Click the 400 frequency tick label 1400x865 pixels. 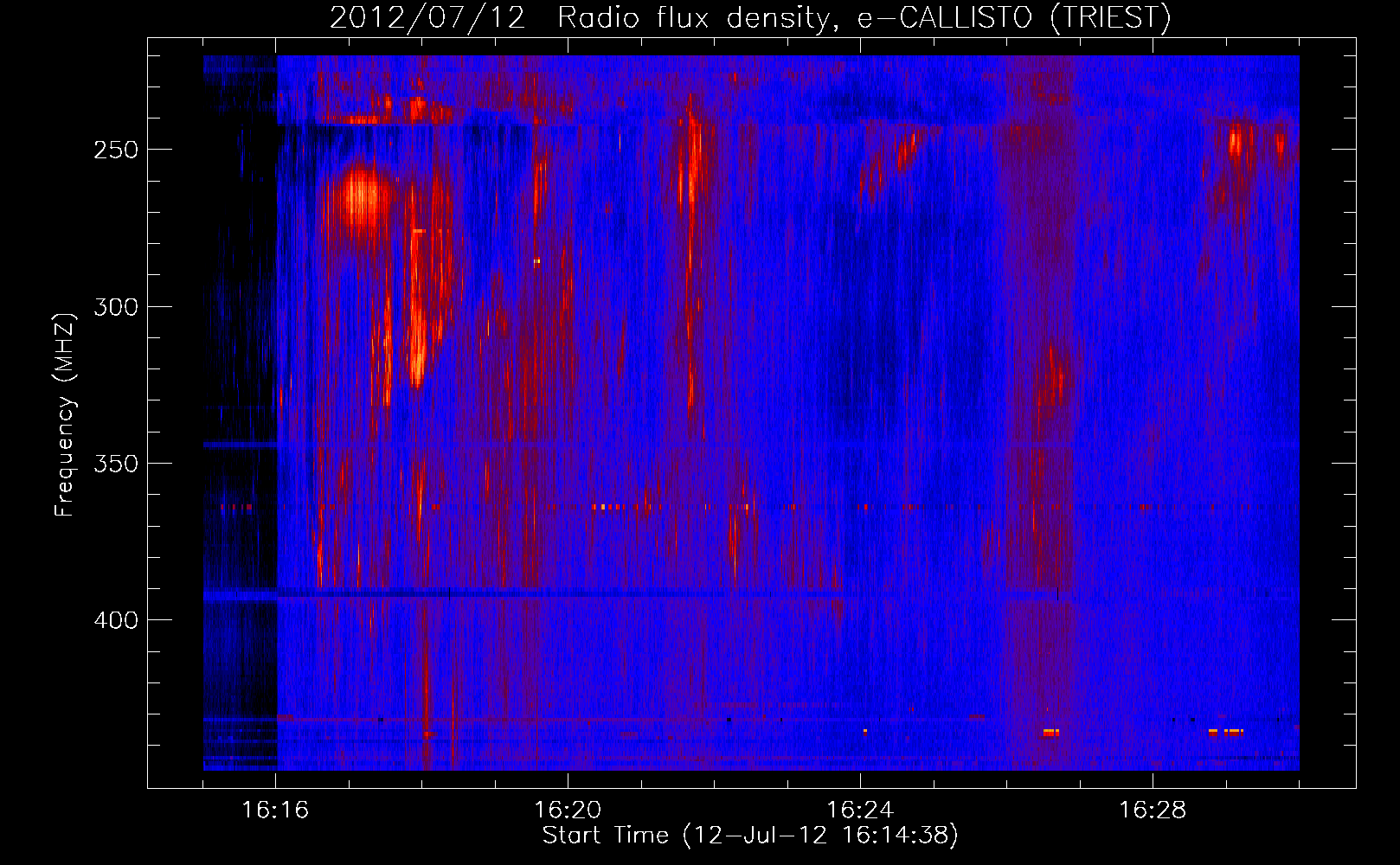point(115,620)
